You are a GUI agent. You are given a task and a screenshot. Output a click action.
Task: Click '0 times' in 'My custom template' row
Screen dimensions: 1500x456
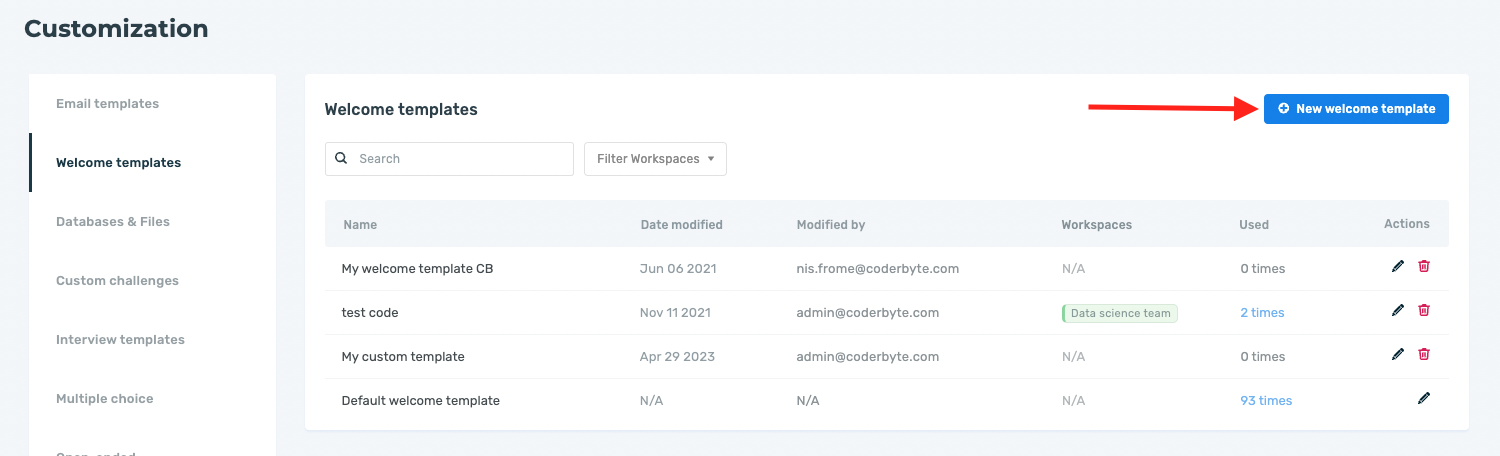(1263, 357)
